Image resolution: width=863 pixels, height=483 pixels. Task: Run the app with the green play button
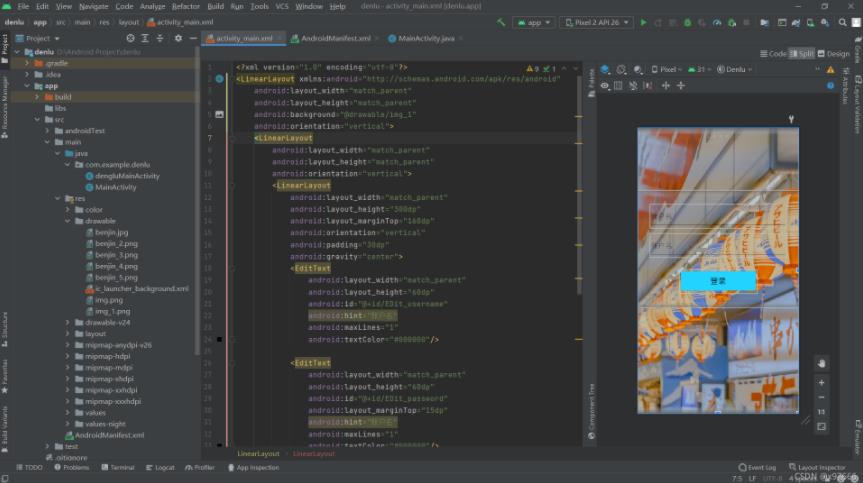click(x=643, y=22)
